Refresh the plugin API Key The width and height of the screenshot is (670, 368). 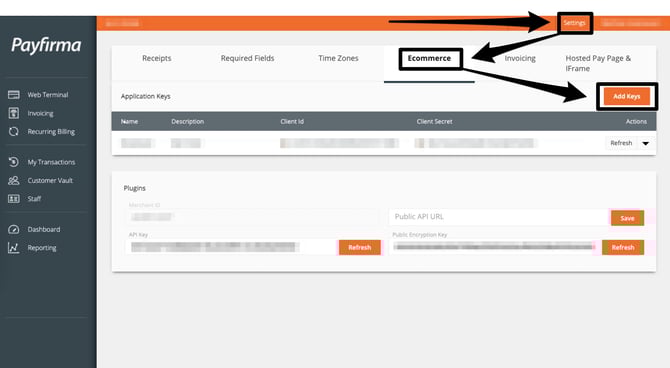(359, 247)
